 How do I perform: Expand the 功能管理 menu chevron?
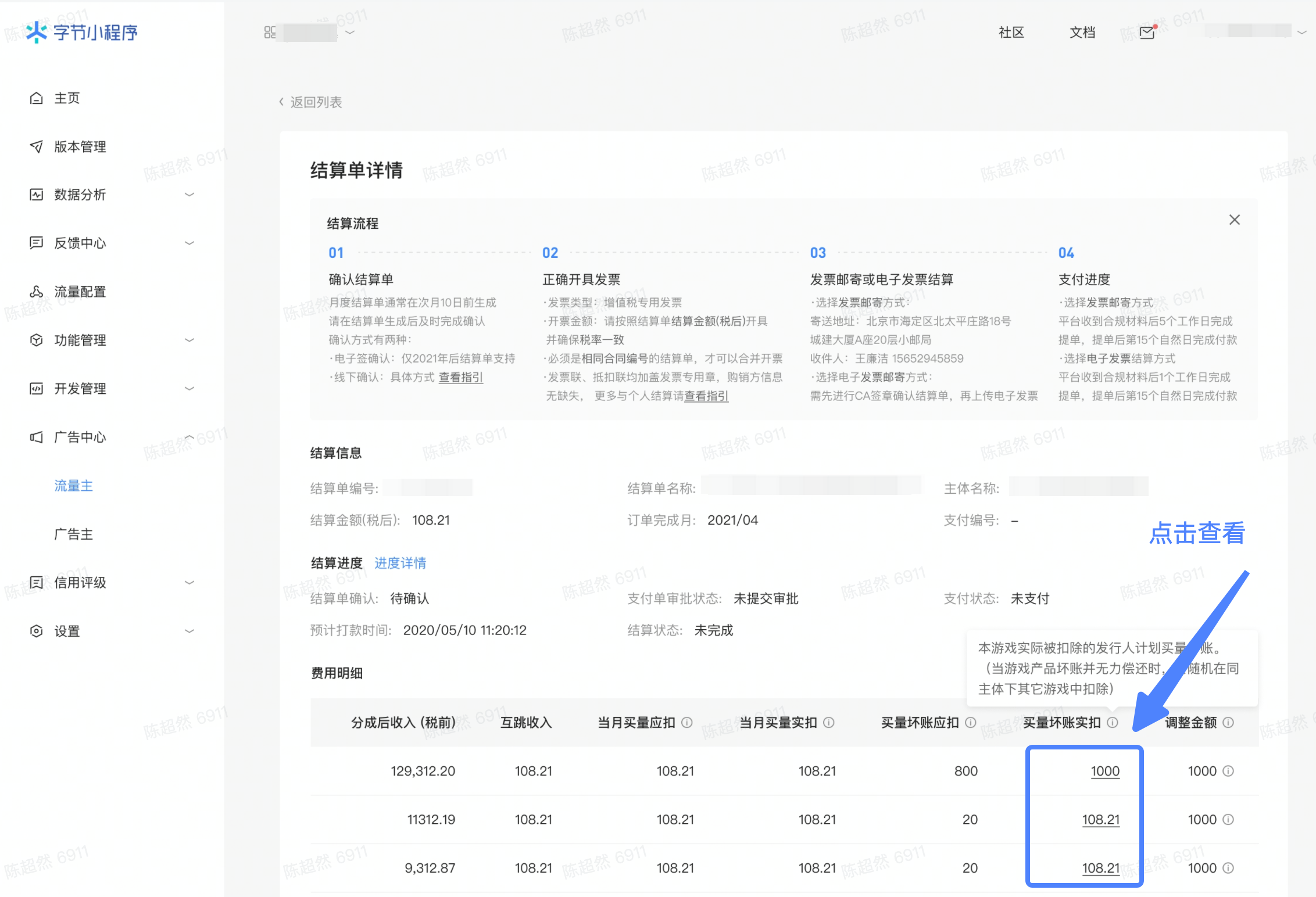189,340
